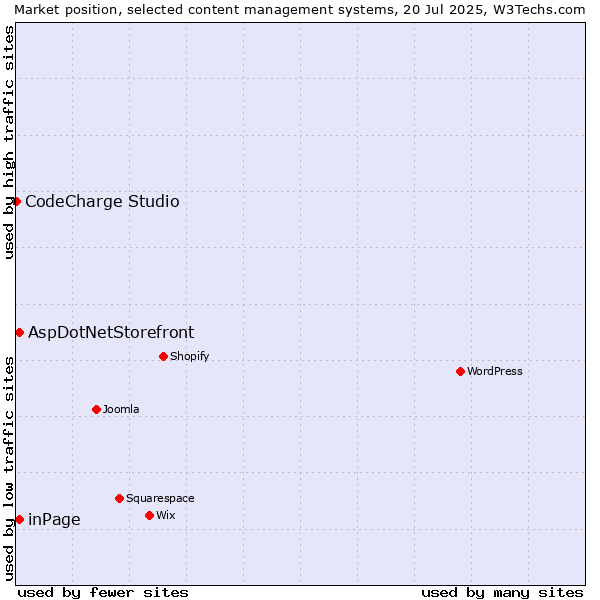
Task: Select the 'Squarespace' label text
Action: (x=160, y=499)
